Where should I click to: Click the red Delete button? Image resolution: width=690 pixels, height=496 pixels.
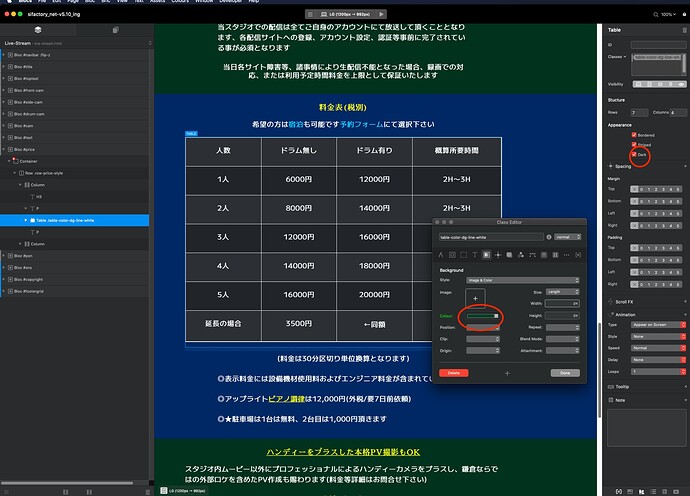point(453,372)
